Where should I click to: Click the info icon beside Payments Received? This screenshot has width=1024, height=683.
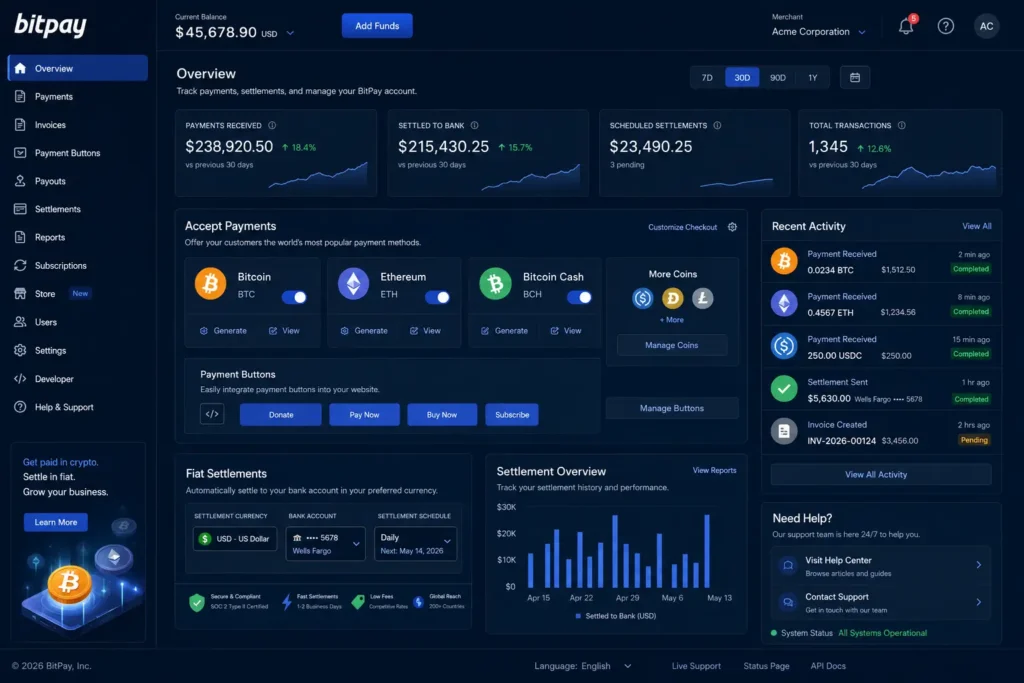point(272,125)
